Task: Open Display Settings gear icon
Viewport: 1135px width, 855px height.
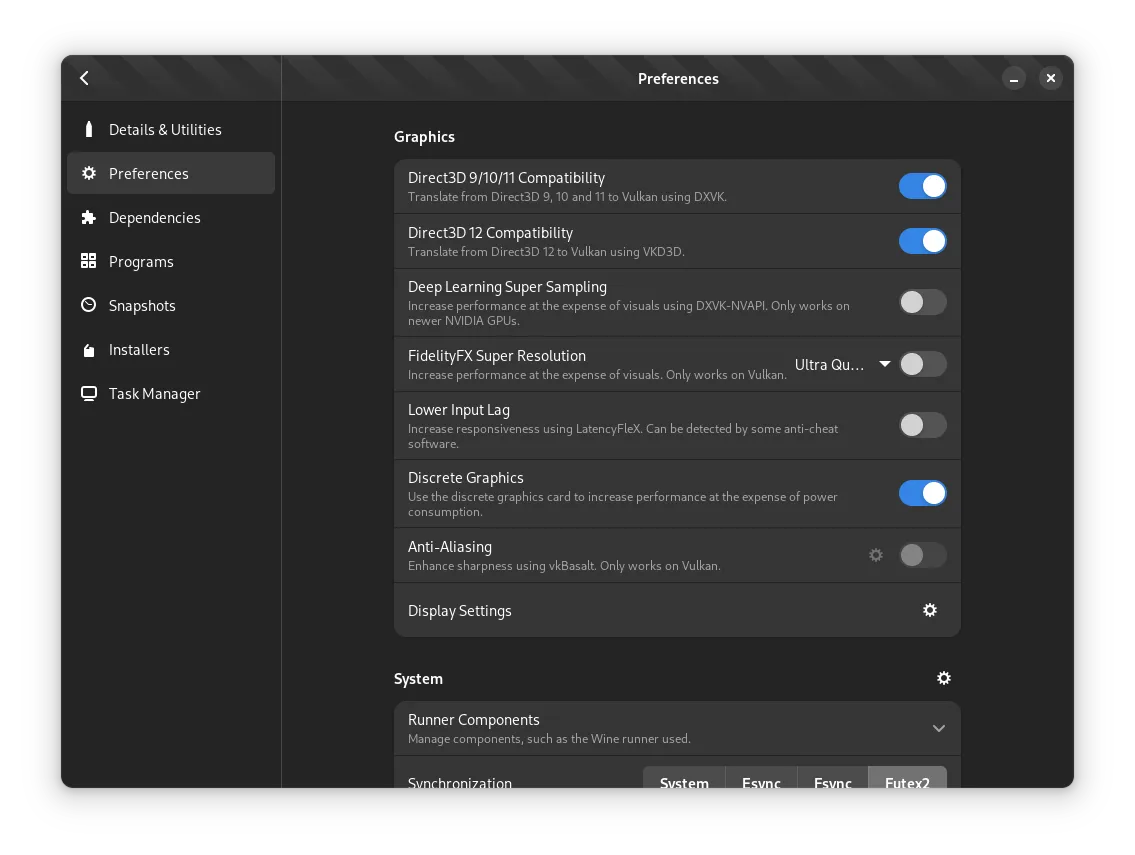Action: coord(930,610)
